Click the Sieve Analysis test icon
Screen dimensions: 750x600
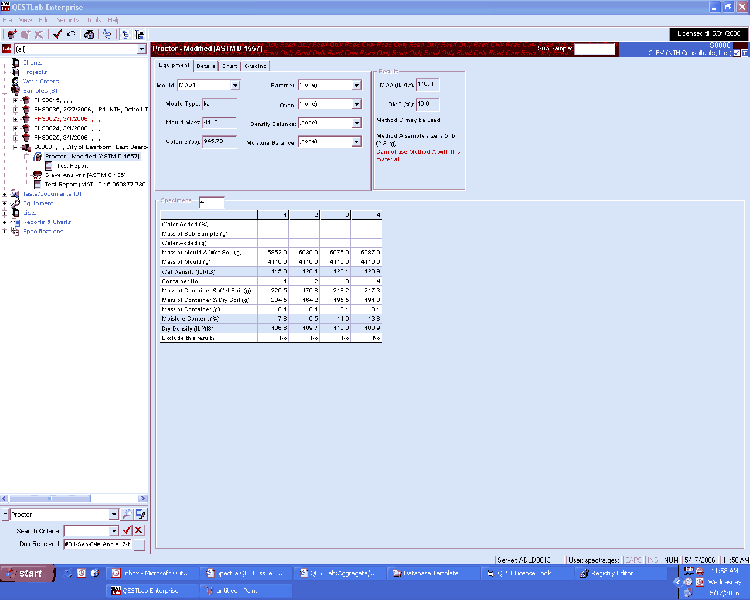pos(37,175)
